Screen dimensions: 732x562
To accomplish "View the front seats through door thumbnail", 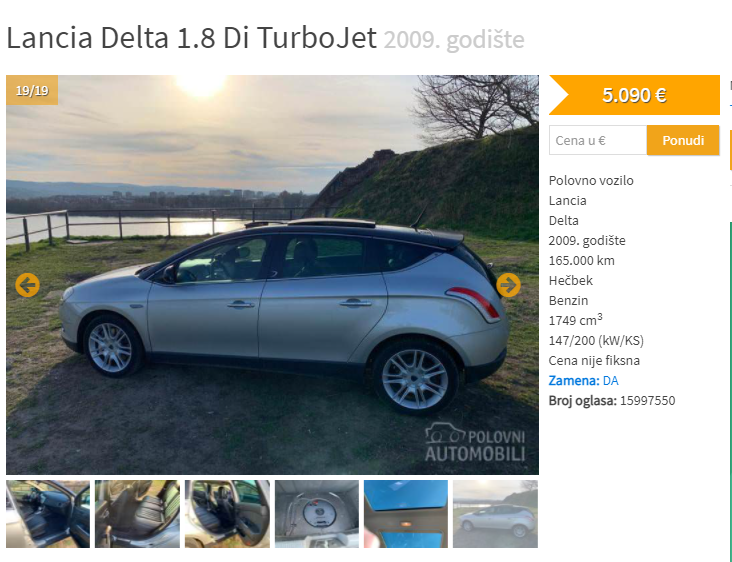I will [227, 513].
